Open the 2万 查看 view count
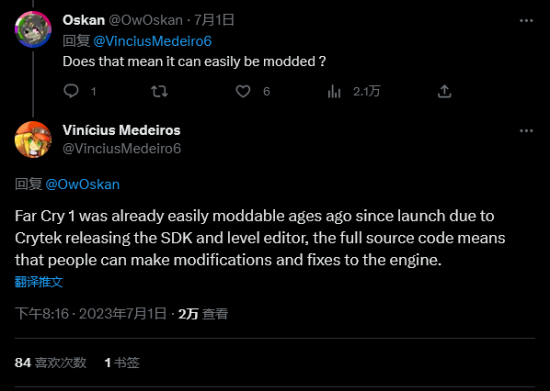550x391 pixels. [x=203, y=314]
